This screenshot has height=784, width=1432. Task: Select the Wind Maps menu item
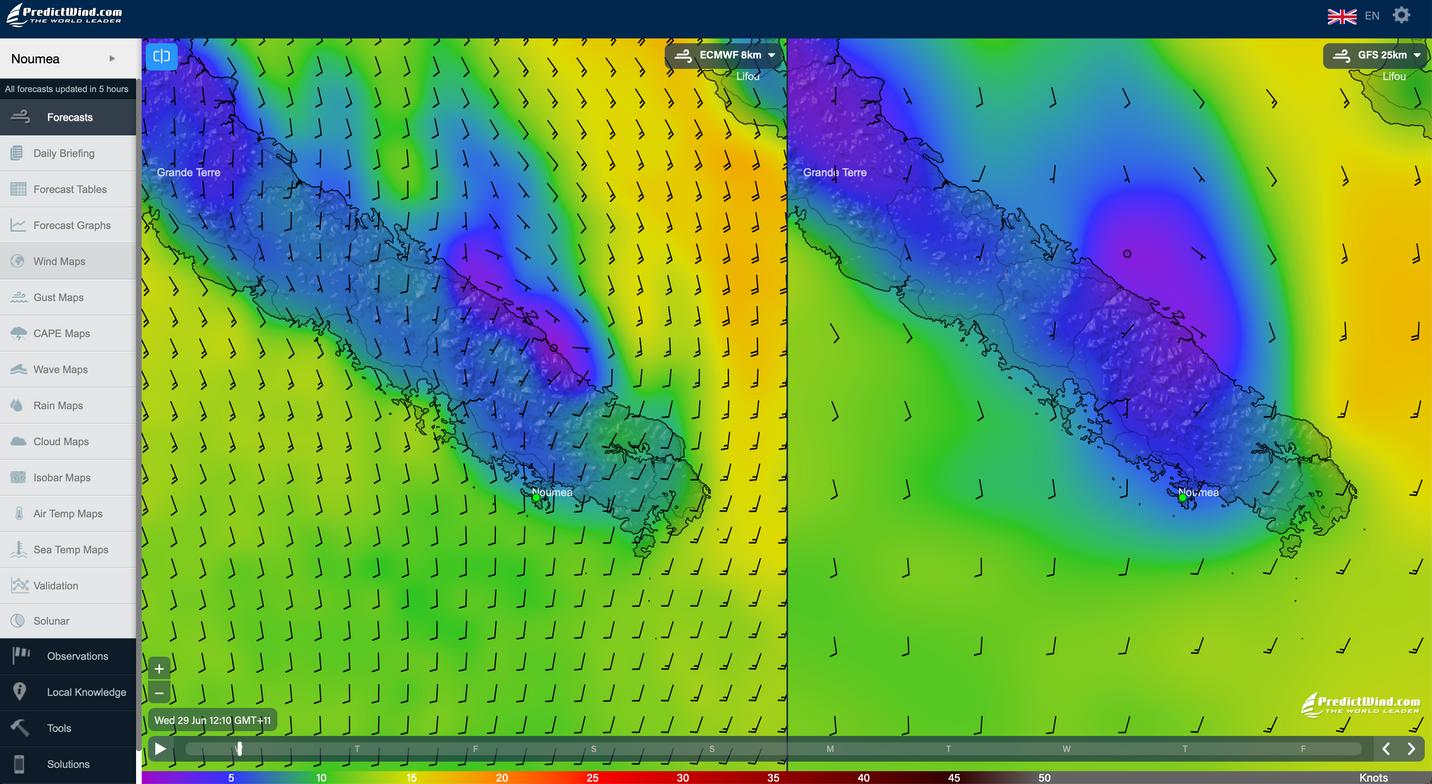point(68,261)
